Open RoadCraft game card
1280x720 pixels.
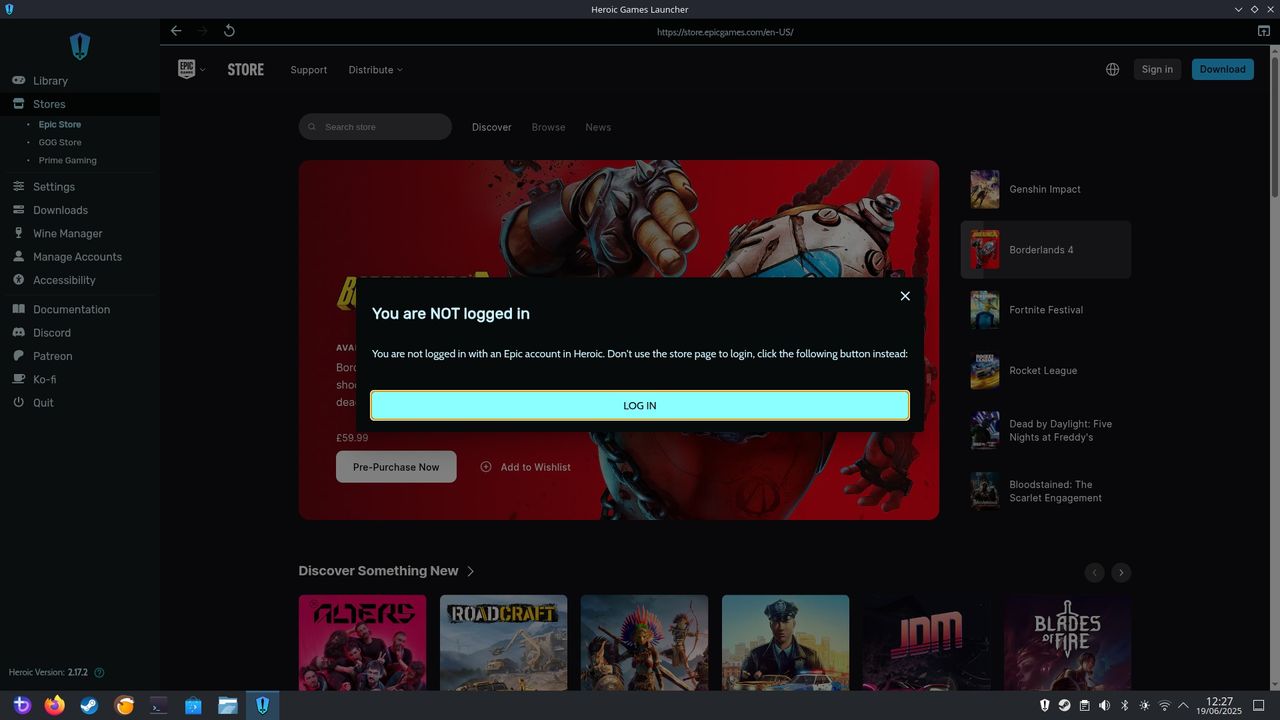(503, 643)
